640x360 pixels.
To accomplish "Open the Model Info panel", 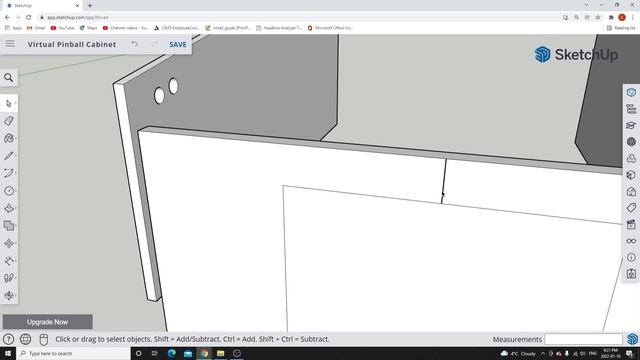I will (x=631, y=257).
